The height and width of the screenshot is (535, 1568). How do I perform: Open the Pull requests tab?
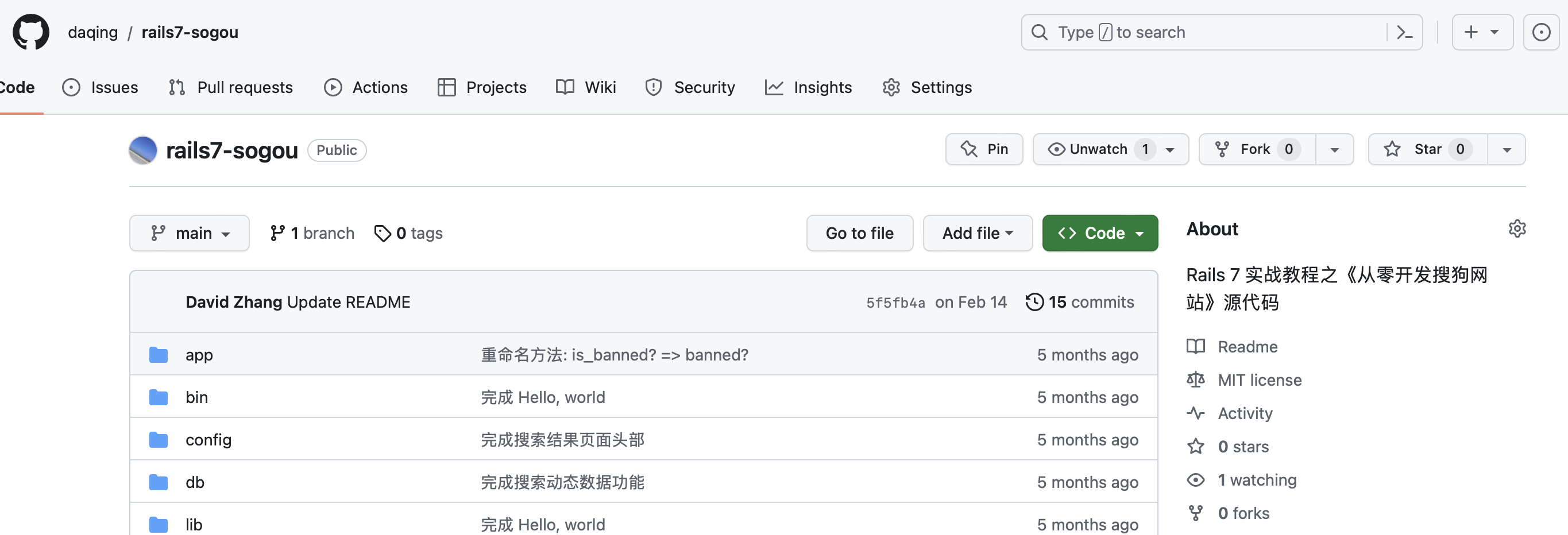[231, 88]
